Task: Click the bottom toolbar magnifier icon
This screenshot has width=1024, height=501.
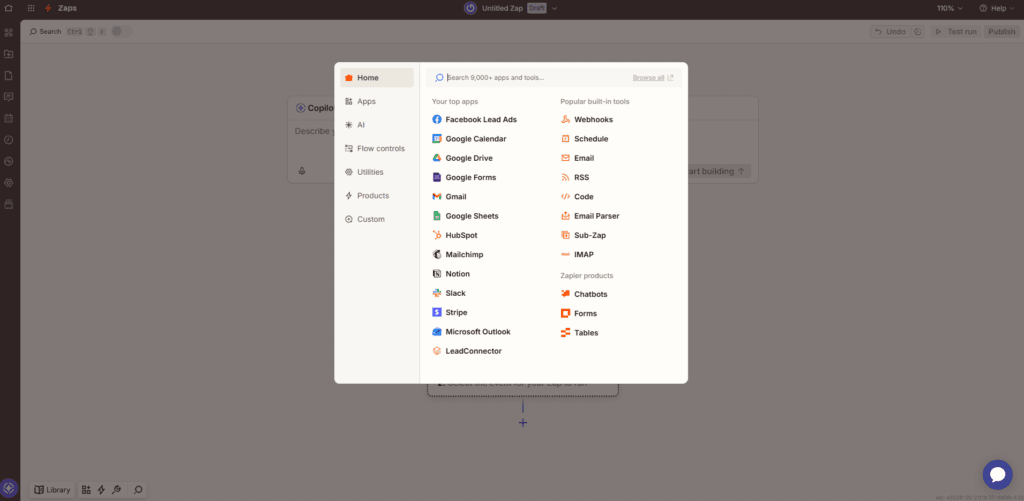Action: point(138,489)
